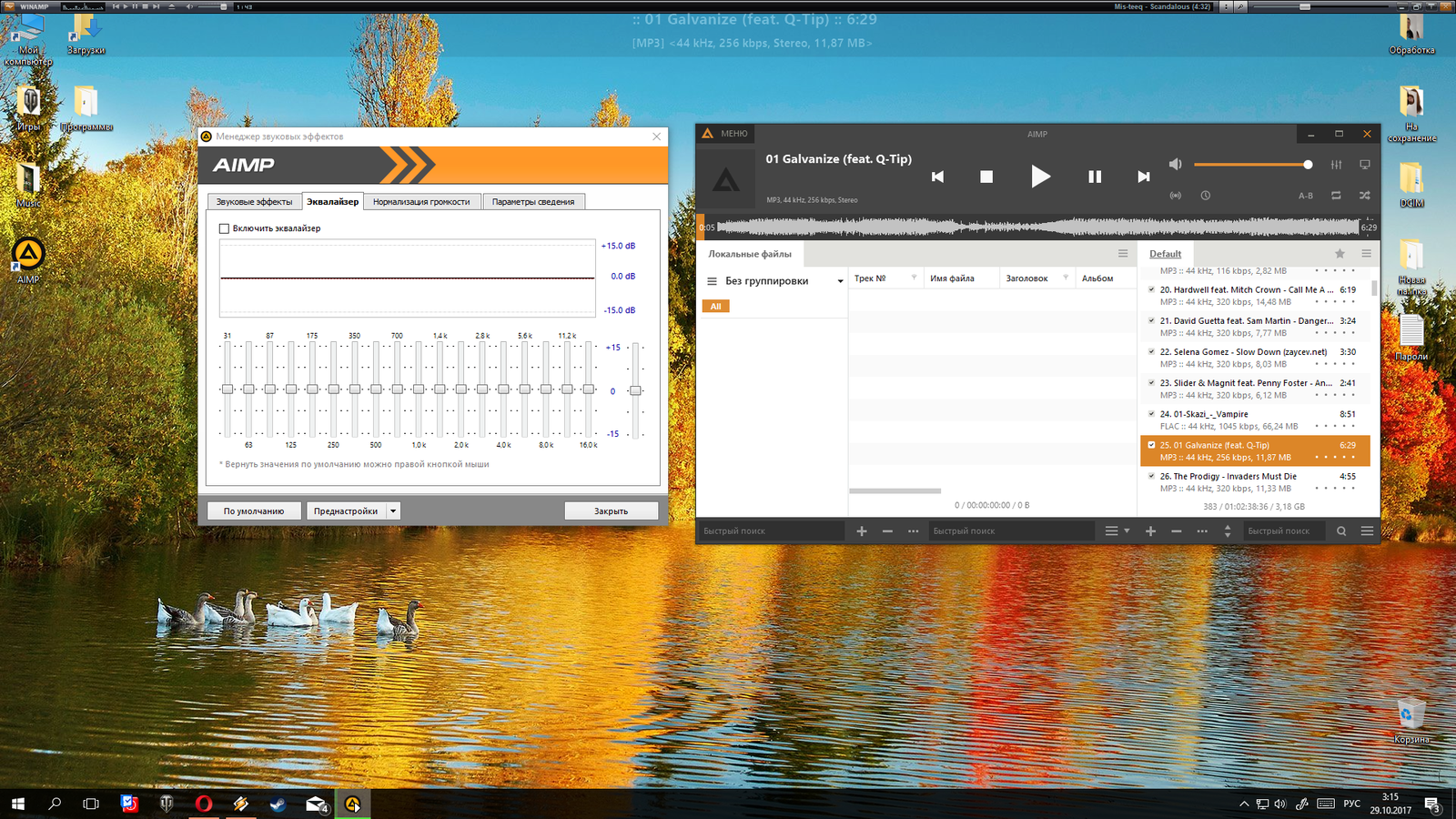The height and width of the screenshot is (819, 1456).
Task: Select the Эквалайзер tab
Action: [x=332, y=201]
